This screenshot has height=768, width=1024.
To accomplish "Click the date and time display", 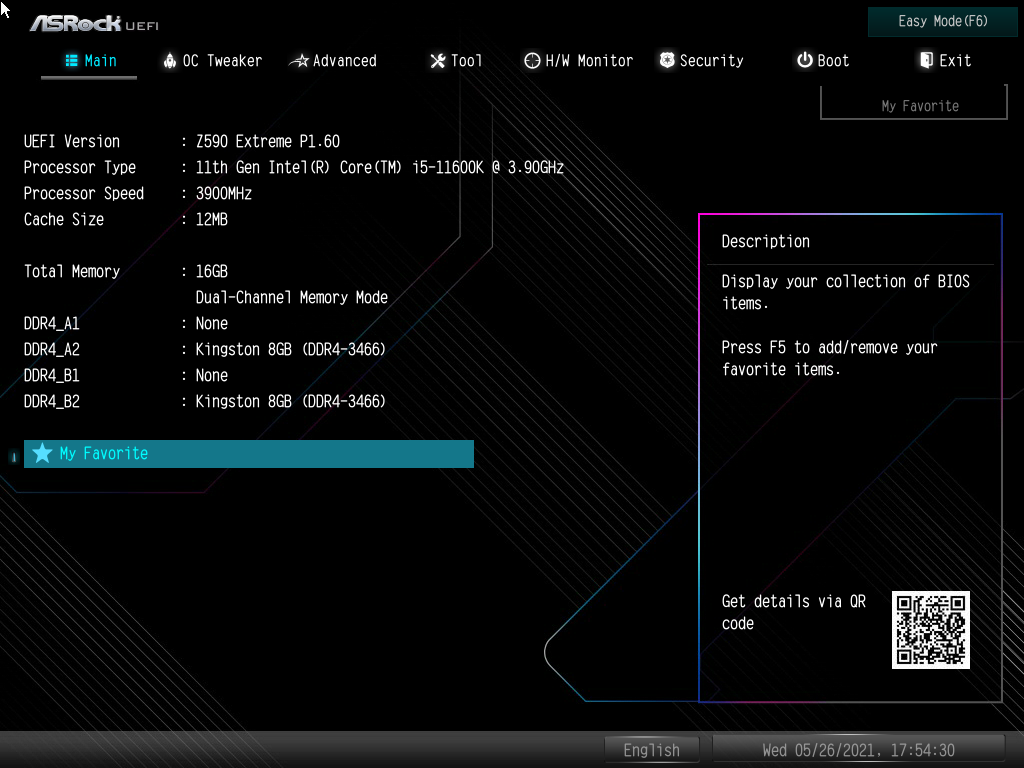I will (x=857, y=749).
